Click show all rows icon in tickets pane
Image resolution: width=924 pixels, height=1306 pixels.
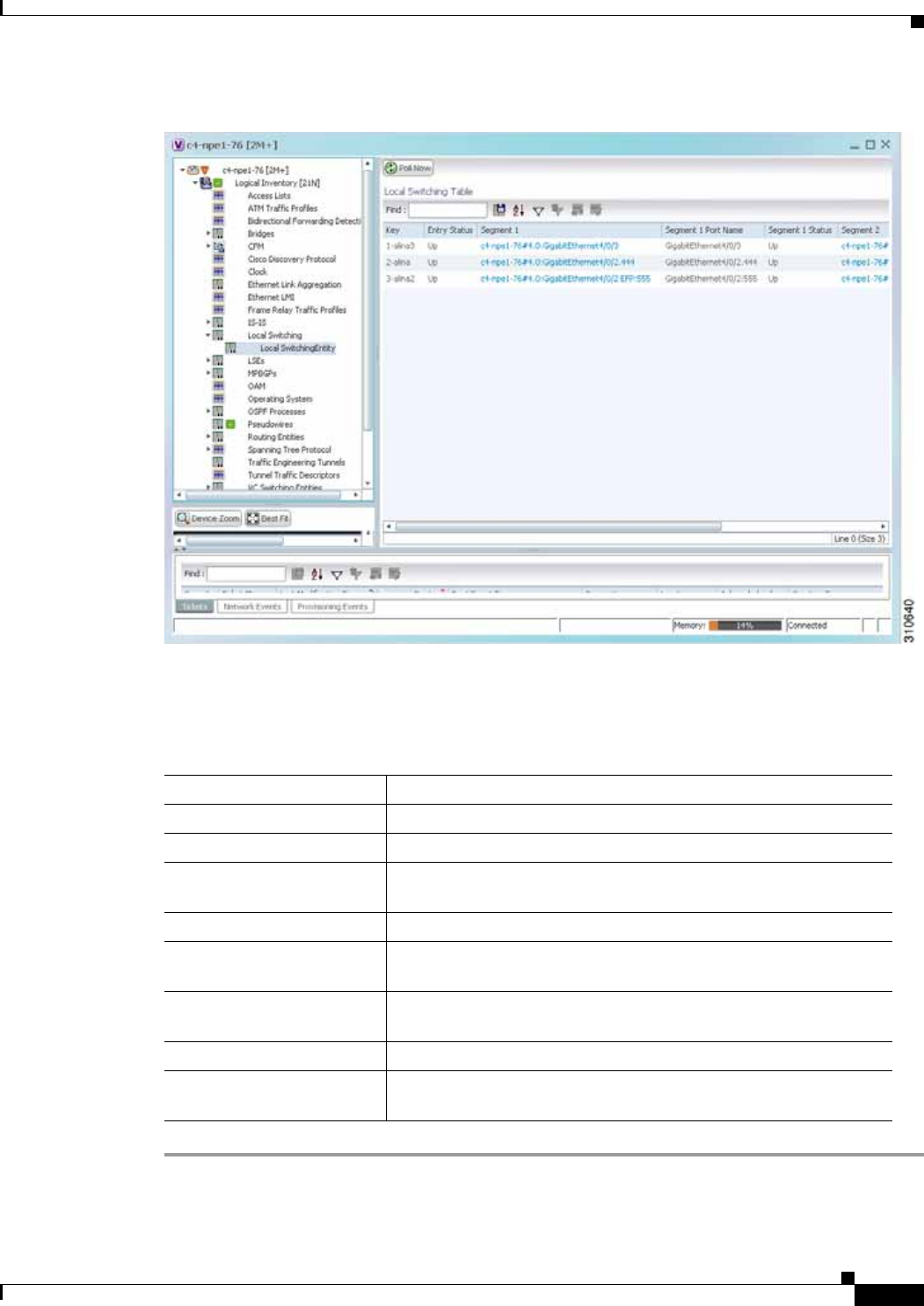point(375,573)
